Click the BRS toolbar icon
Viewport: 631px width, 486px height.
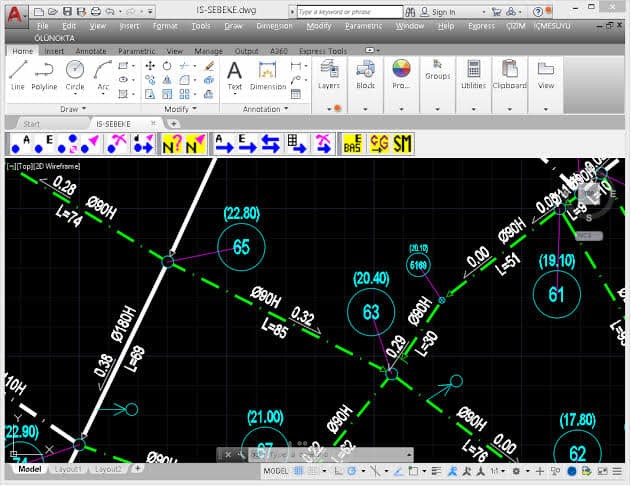point(352,143)
